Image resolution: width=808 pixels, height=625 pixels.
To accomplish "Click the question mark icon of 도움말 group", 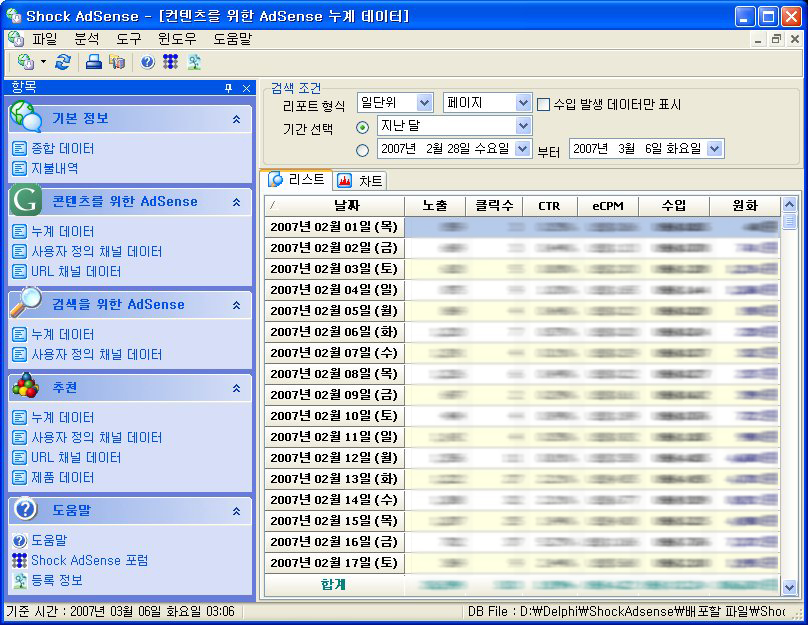I will point(25,509).
